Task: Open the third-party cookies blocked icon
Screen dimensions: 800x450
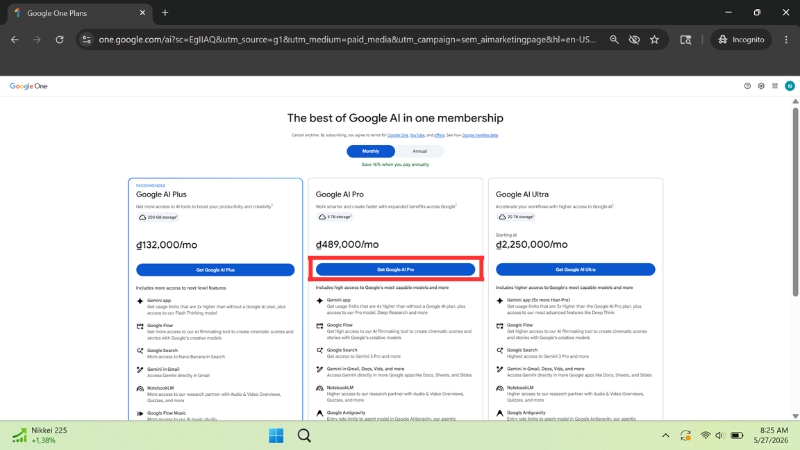Action: (634, 39)
